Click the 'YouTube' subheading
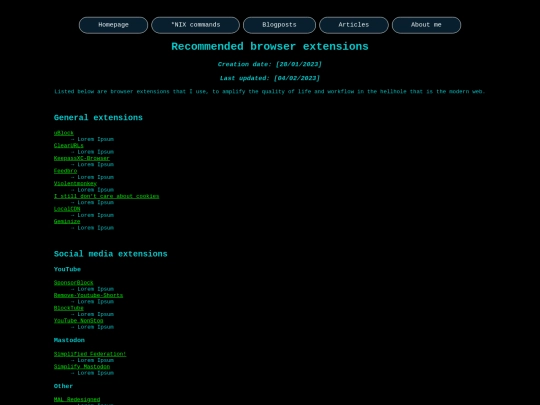Screen dimensions: 540x405 pos(67,269)
